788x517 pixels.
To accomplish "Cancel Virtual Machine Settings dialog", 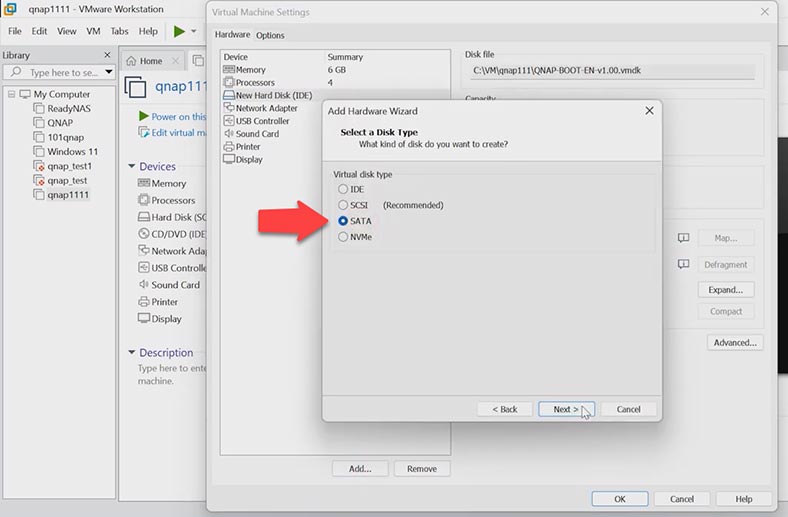I will (x=681, y=499).
